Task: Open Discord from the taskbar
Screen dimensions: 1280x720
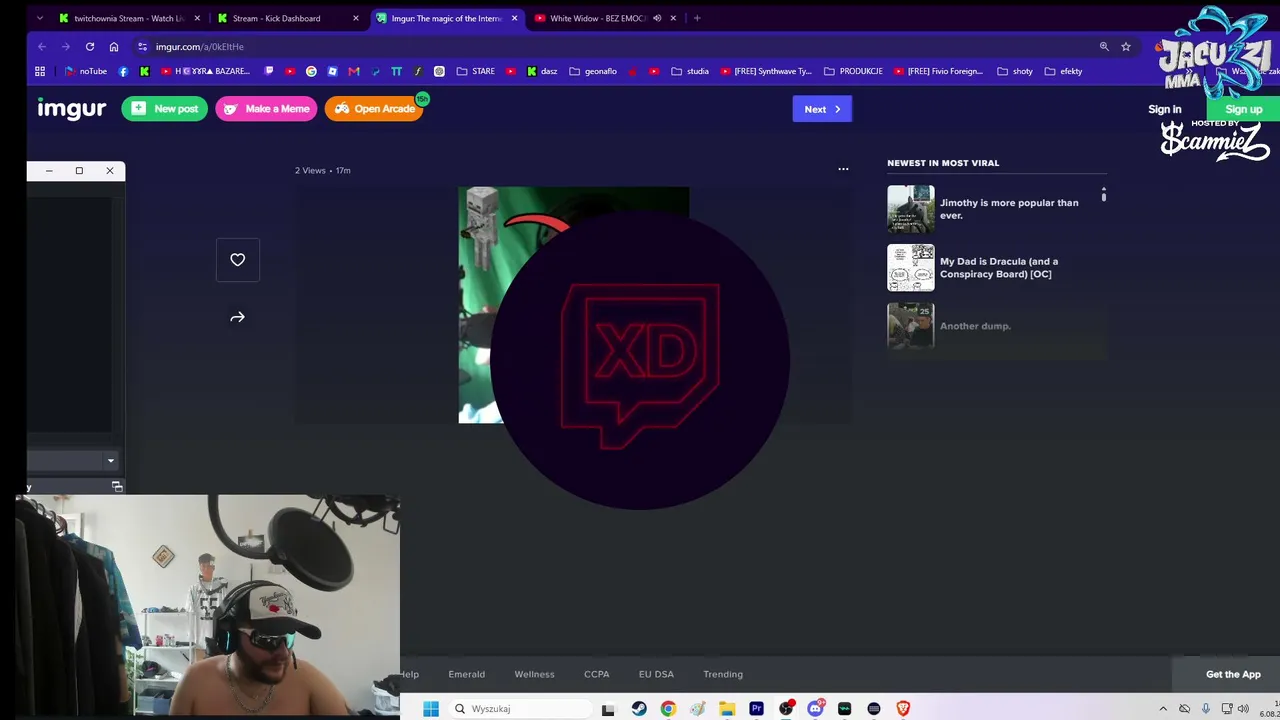Action: tap(815, 709)
